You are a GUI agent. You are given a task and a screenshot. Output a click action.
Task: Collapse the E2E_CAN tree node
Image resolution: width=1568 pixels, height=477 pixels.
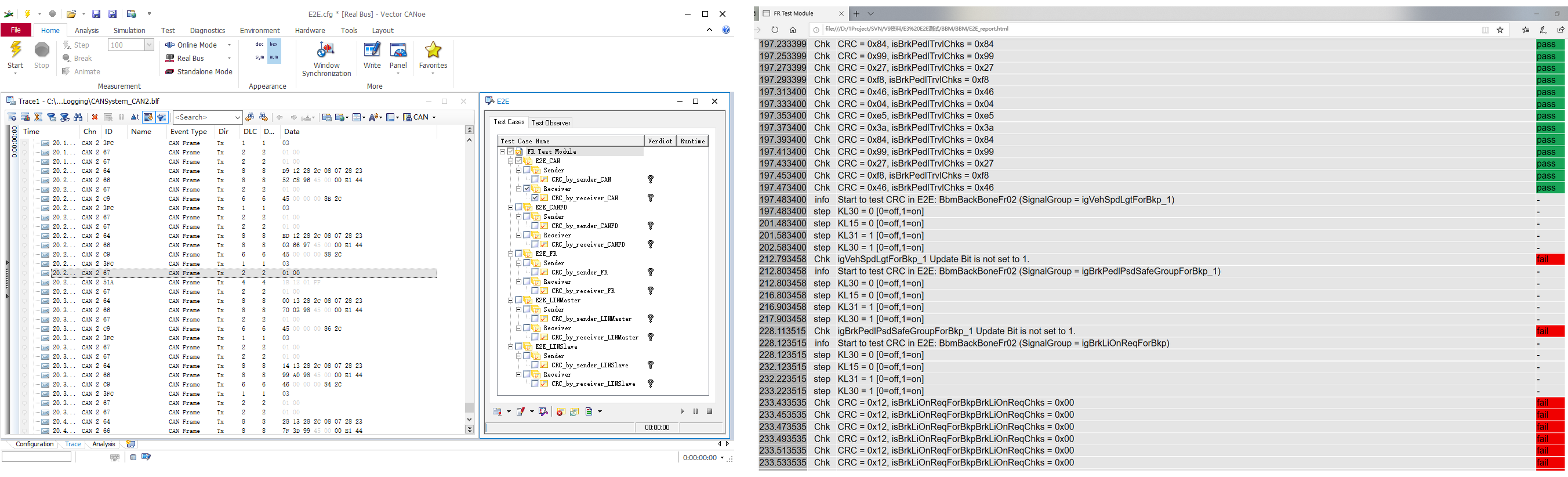pyautogui.click(x=511, y=161)
